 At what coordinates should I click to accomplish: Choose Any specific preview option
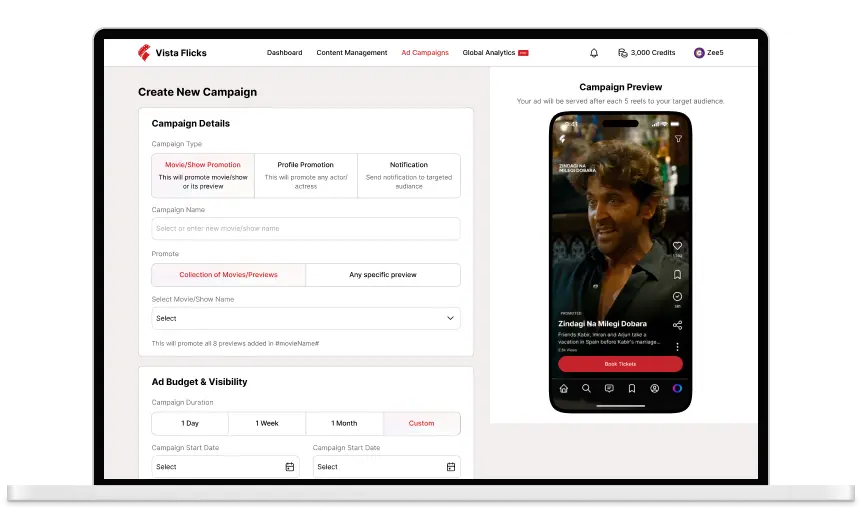tap(382, 275)
